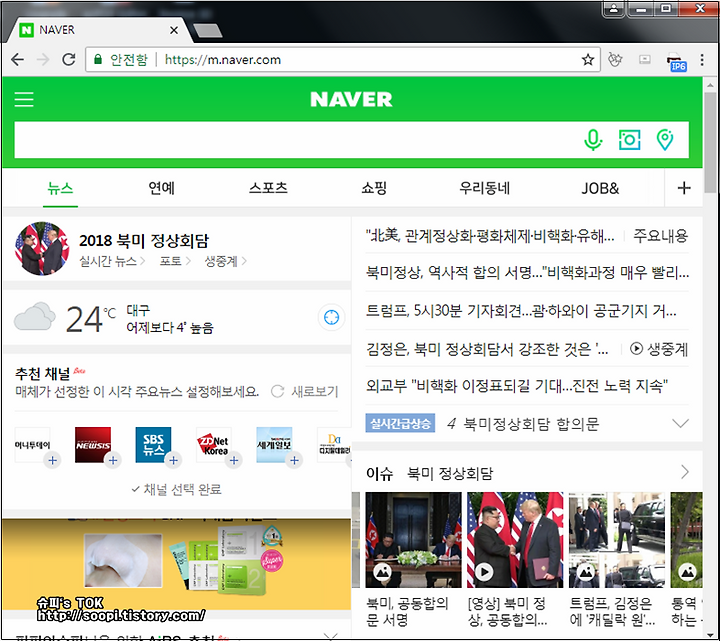
Task: Open 생중계 under summit header
Action: [x=225, y=261]
